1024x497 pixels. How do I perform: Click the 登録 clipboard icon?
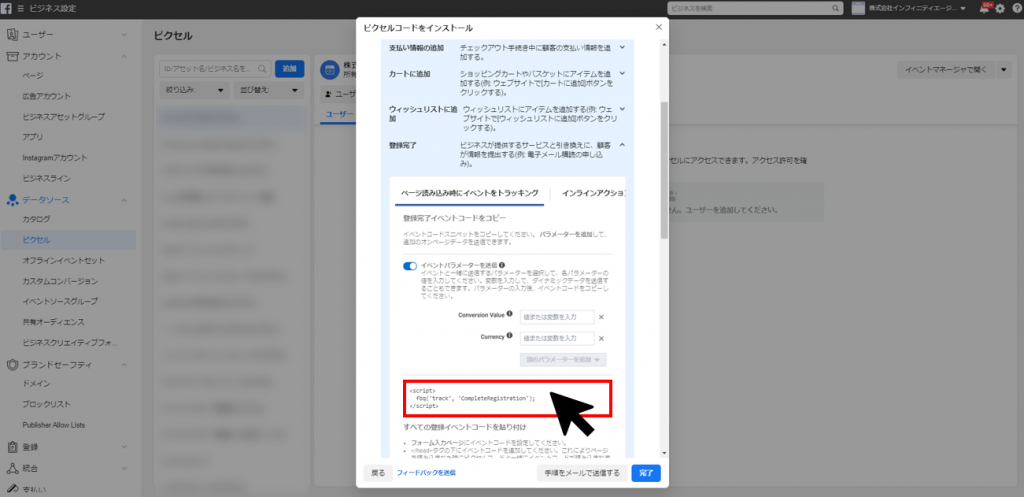12,447
